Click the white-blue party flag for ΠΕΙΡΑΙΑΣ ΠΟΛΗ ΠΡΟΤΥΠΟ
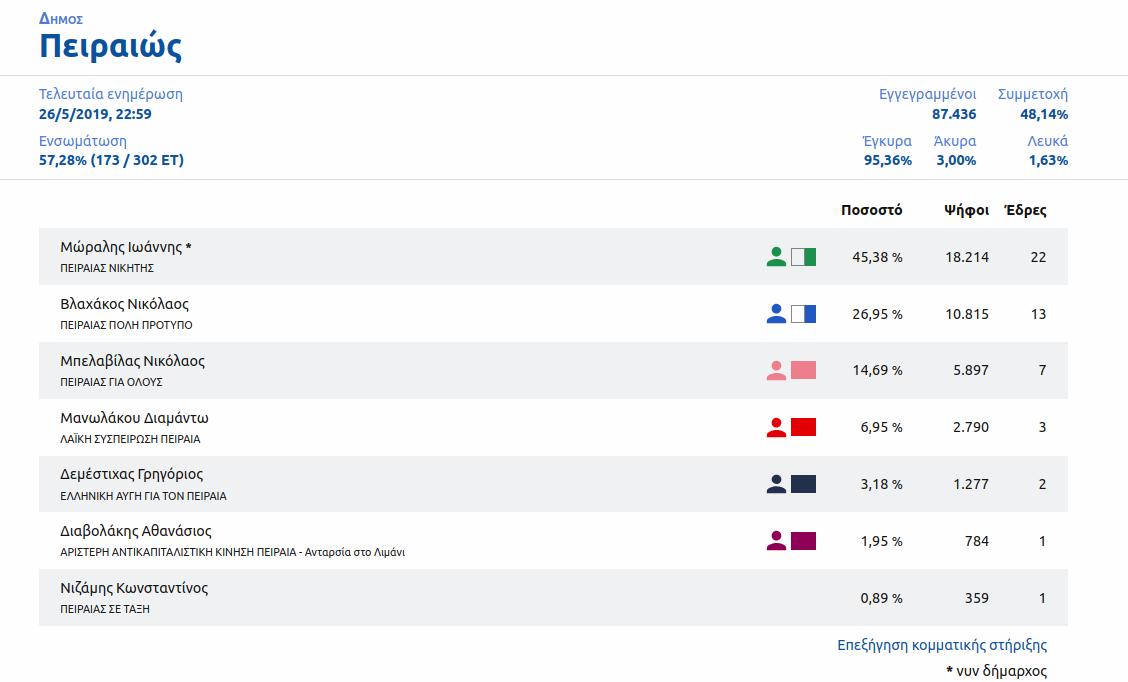 [804, 314]
